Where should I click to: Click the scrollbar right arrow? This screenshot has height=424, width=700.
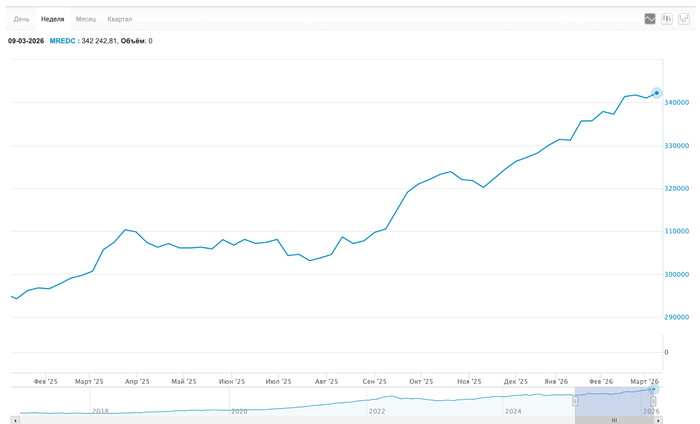click(657, 420)
